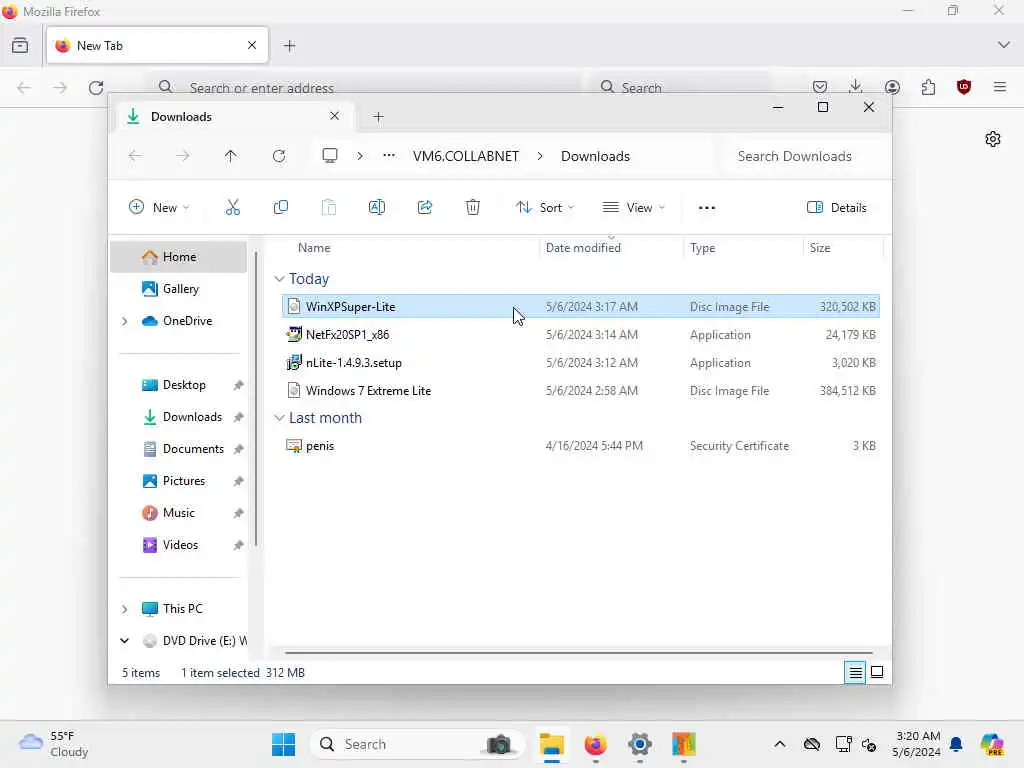This screenshot has width=1024, height=768.
Task: Add a new File Explorer tab
Action: coord(378,117)
